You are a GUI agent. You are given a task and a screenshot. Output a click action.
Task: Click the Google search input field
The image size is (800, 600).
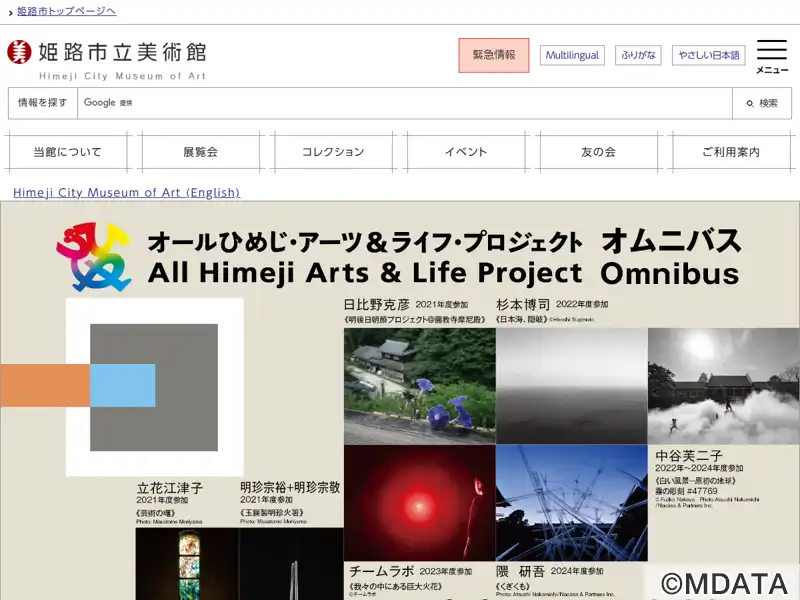click(405, 103)
